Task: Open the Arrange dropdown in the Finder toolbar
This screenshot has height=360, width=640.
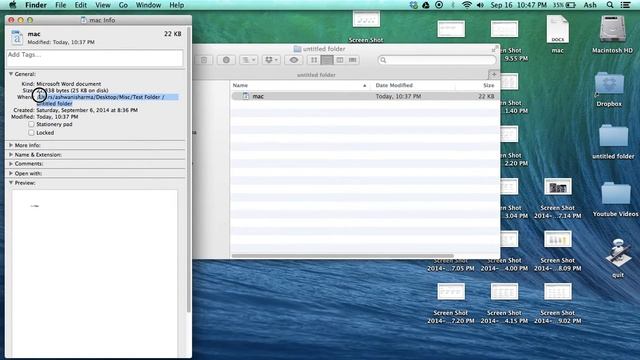Action: point(249,60)
